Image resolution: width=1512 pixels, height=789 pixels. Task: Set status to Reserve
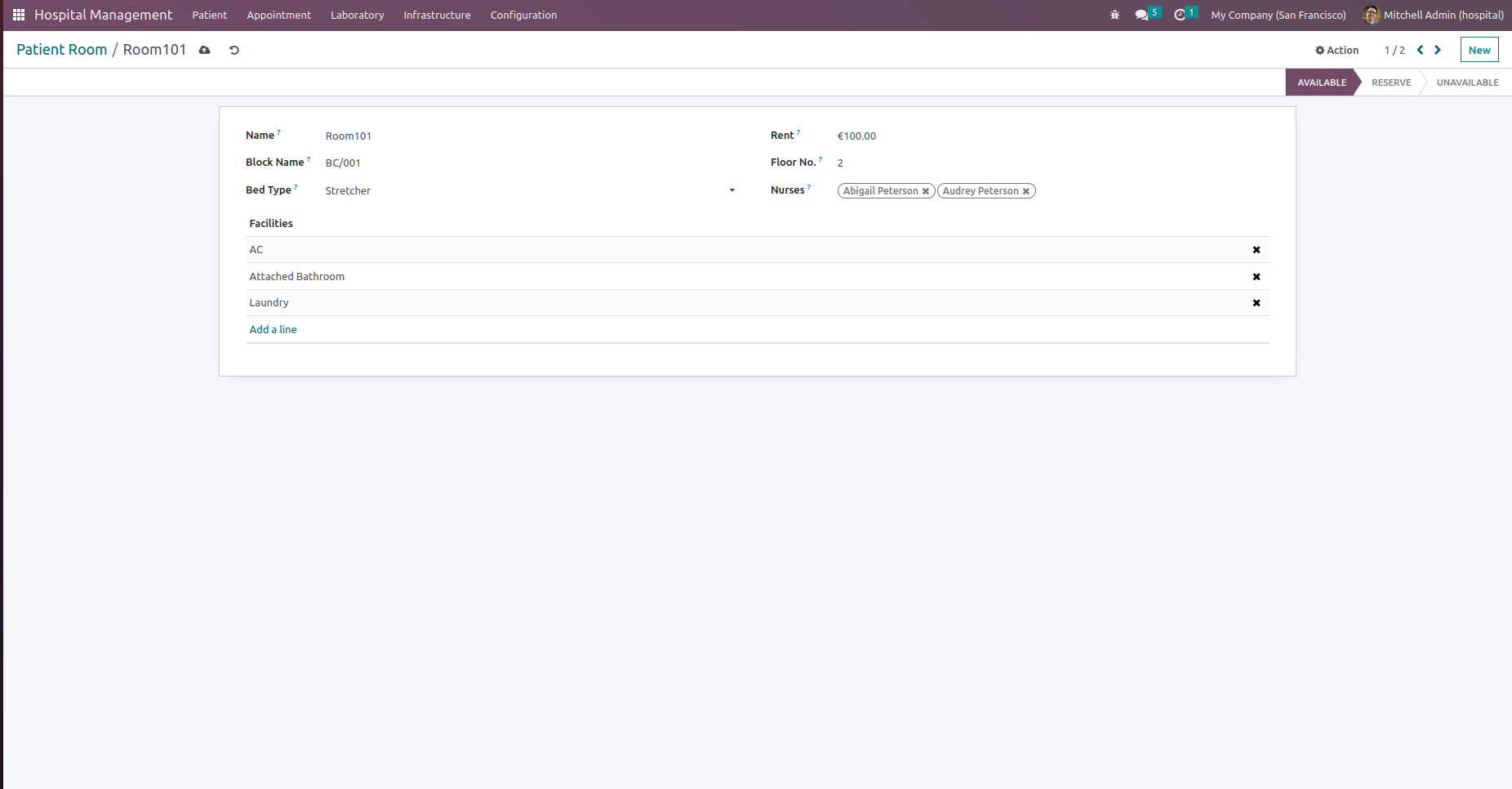tap(1391, 82)
